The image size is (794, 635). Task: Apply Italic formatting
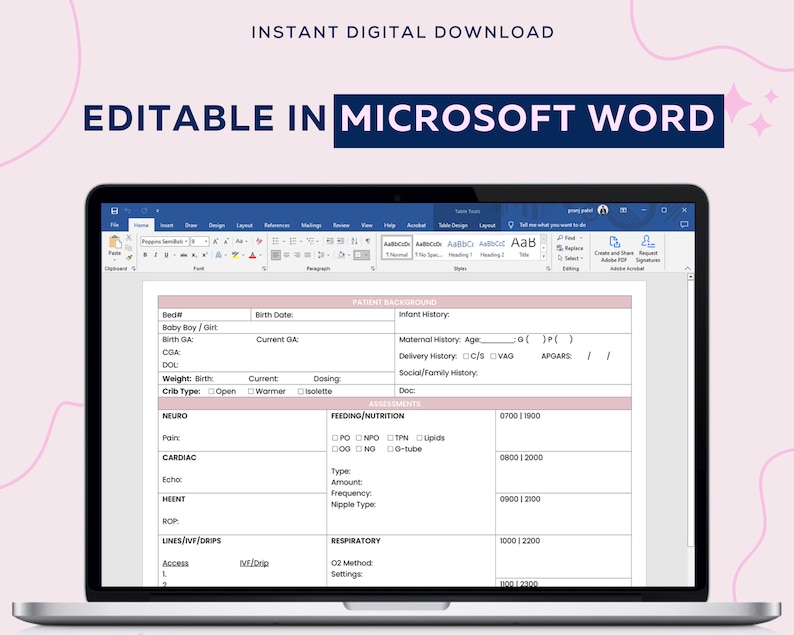155,255
